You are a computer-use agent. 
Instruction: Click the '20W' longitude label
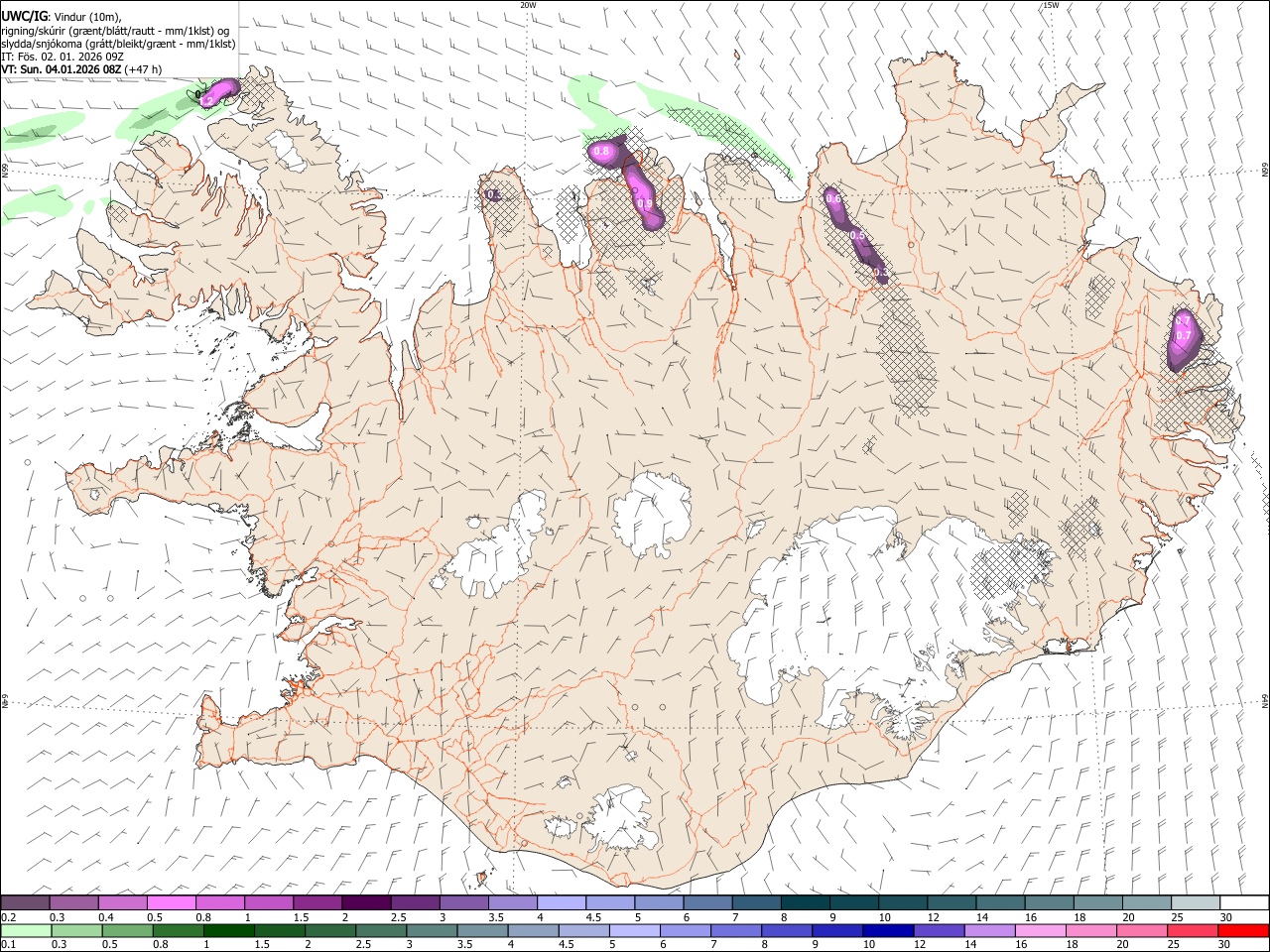(x=528, y=5)
